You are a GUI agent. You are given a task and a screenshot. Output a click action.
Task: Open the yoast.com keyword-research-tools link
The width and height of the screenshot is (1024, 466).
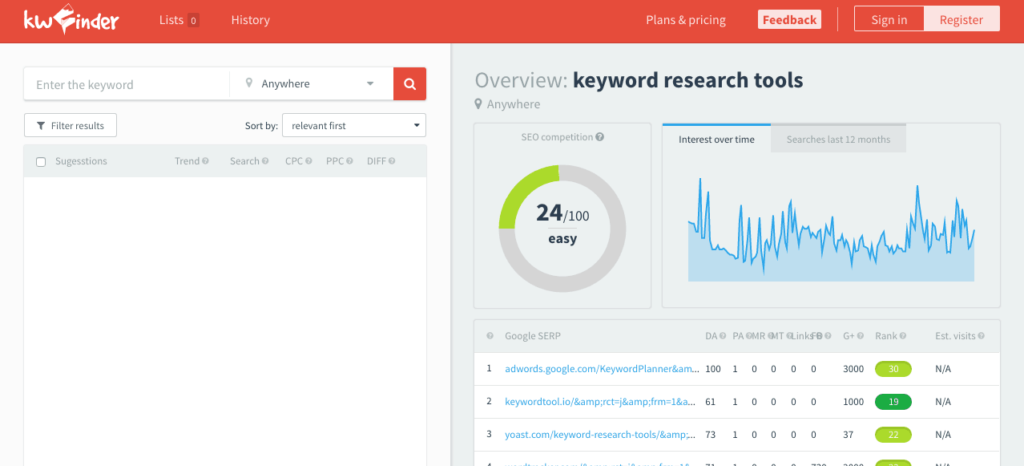(600, 434)
